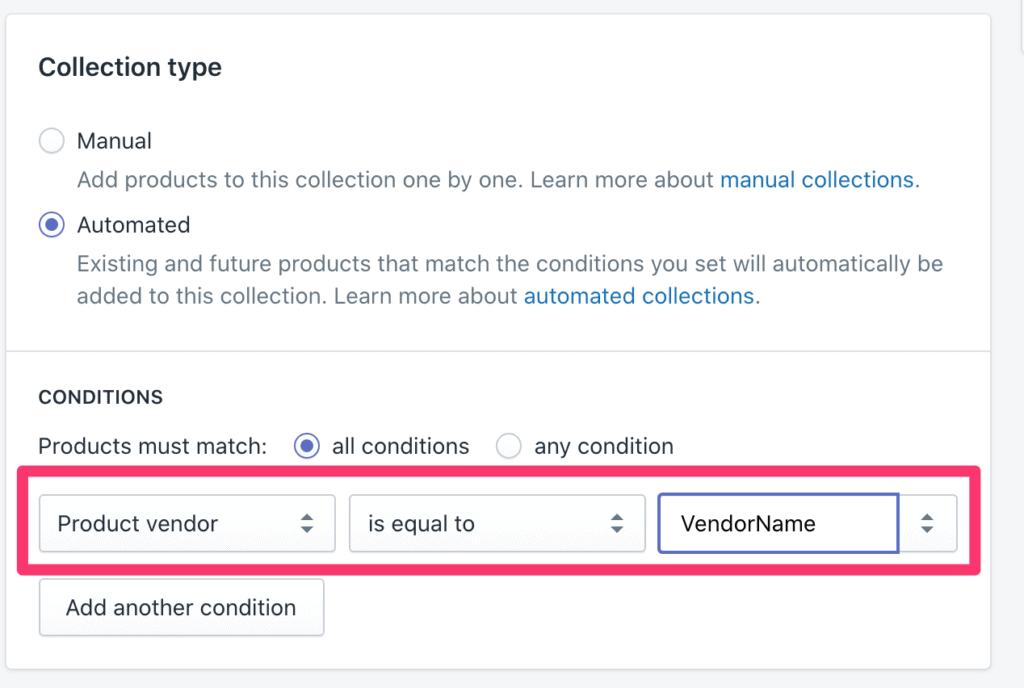This screenshot has height=688, width=1024.
Task: Click into the VendorName text field
Action: [777, 523]
